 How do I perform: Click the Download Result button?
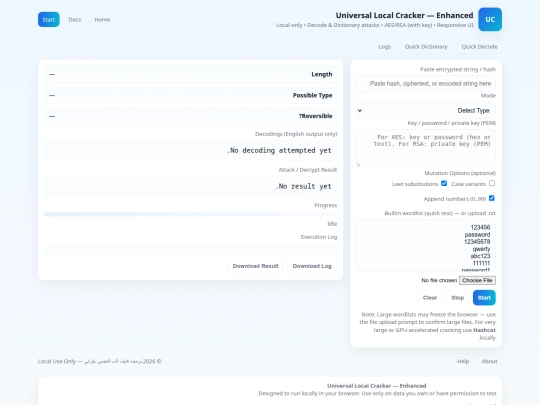coord(256,266)
